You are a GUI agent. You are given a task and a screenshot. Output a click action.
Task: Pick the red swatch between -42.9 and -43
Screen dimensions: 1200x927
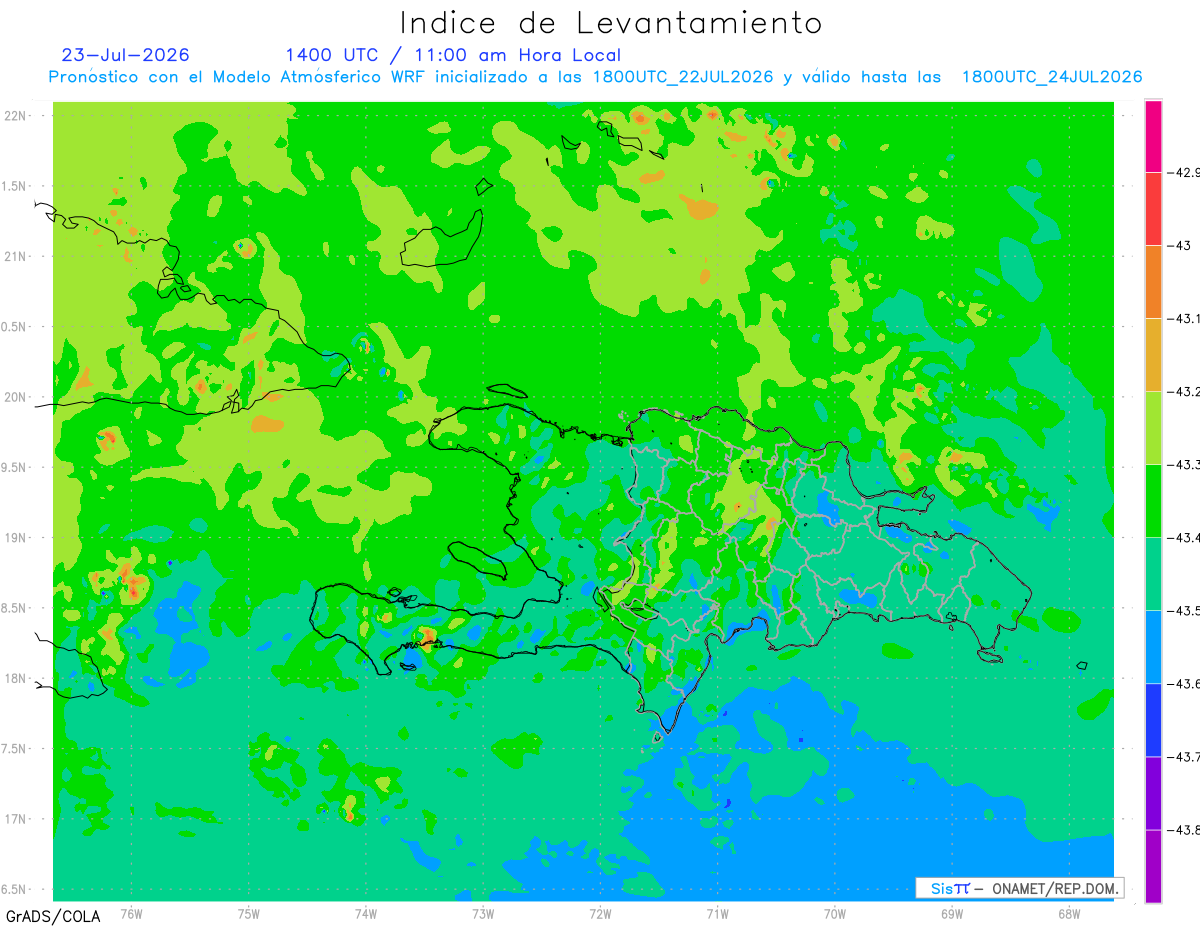point(1153,208)
